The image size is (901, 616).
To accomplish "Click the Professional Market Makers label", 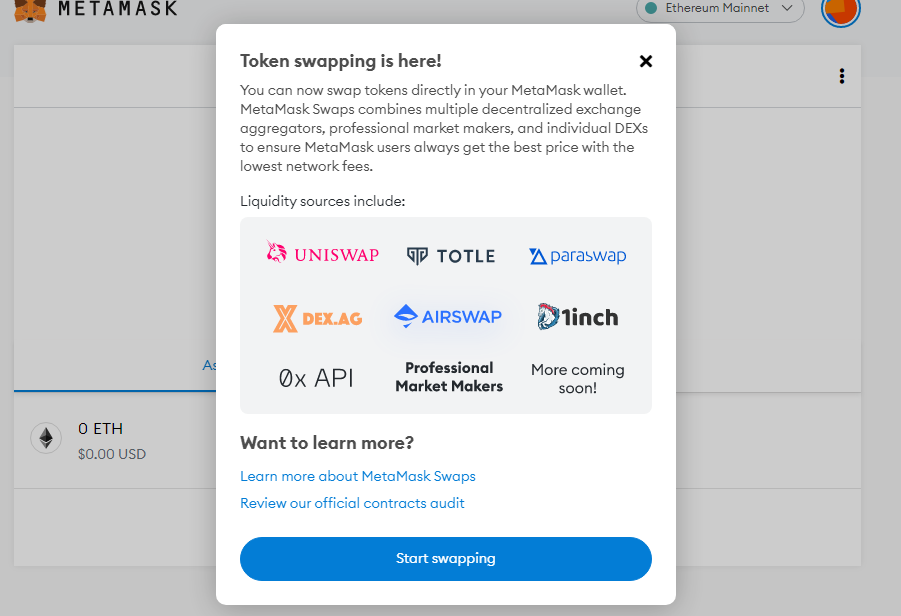I will [x=449, y=377].
